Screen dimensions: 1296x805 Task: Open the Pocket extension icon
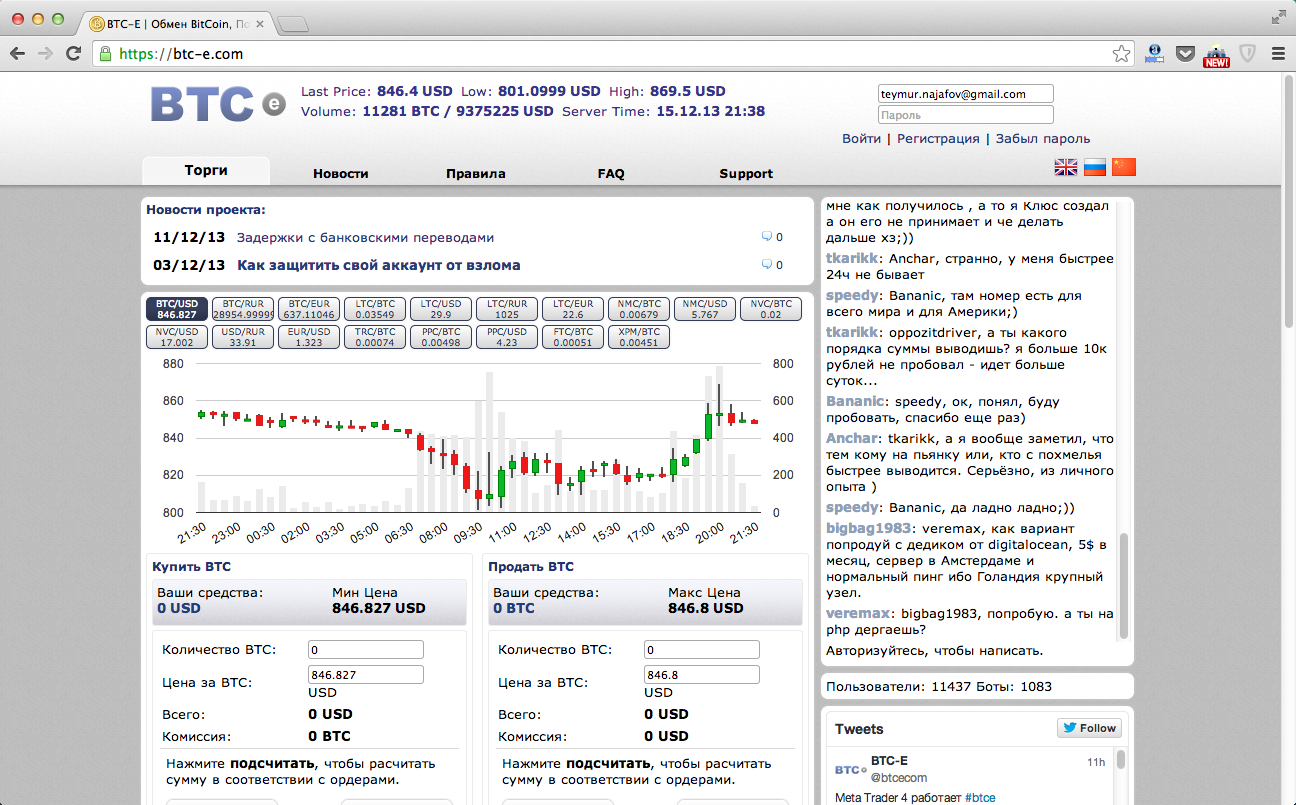[1185, 54]
